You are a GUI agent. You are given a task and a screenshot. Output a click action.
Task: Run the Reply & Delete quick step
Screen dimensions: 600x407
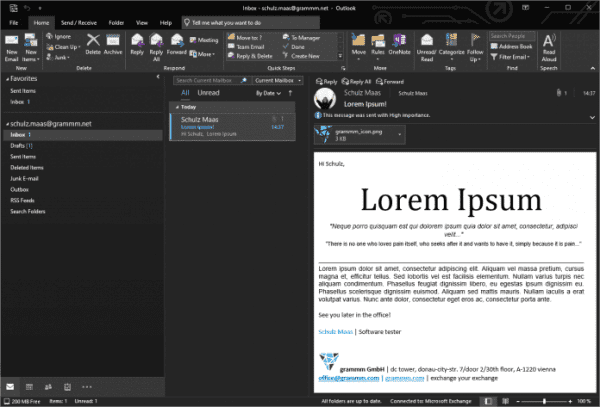250,56
